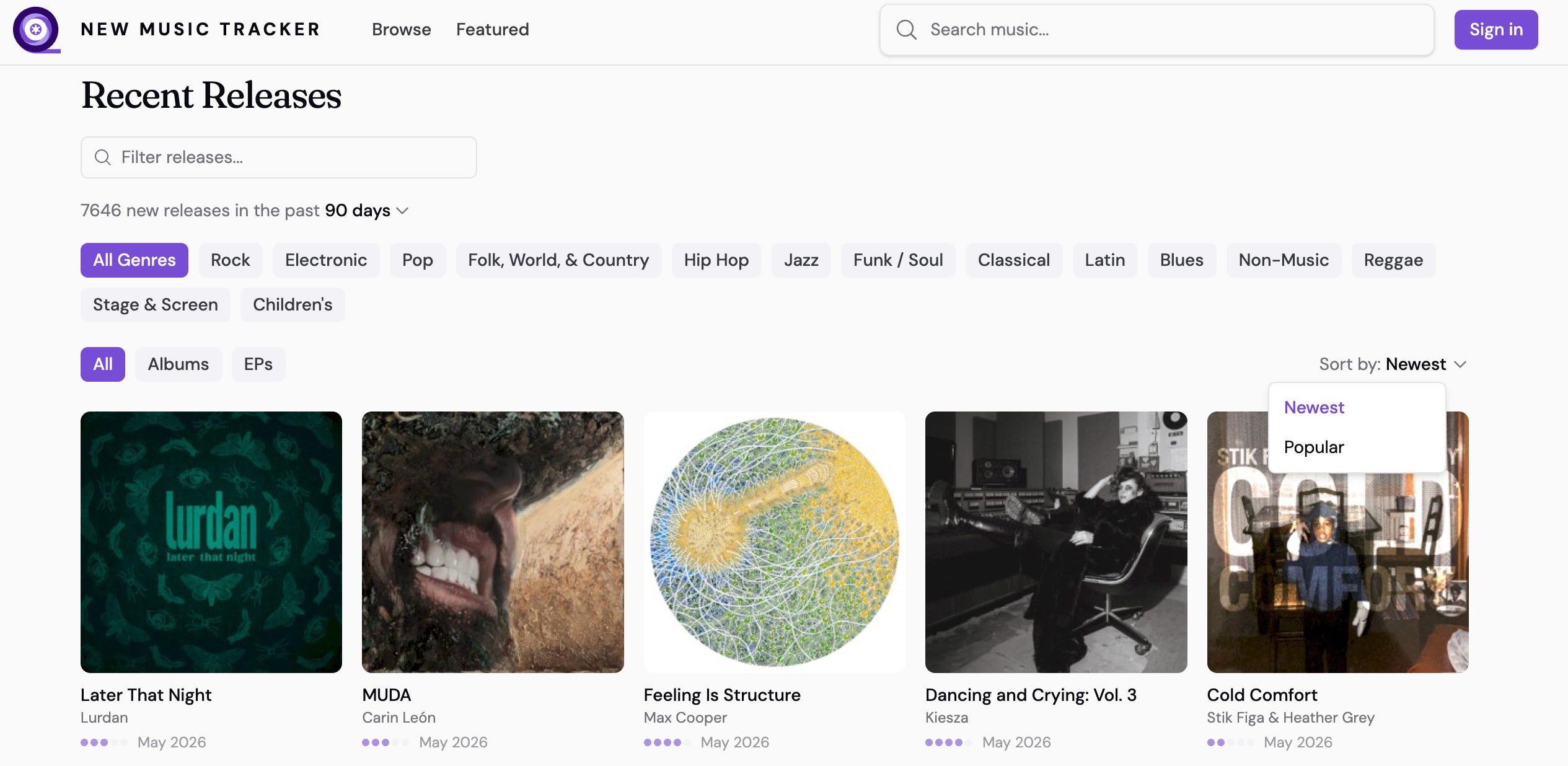Collapse the Sort by Newest dropdown
The width and height of the screenshot is (1568, 766).
pos(1393,364)
